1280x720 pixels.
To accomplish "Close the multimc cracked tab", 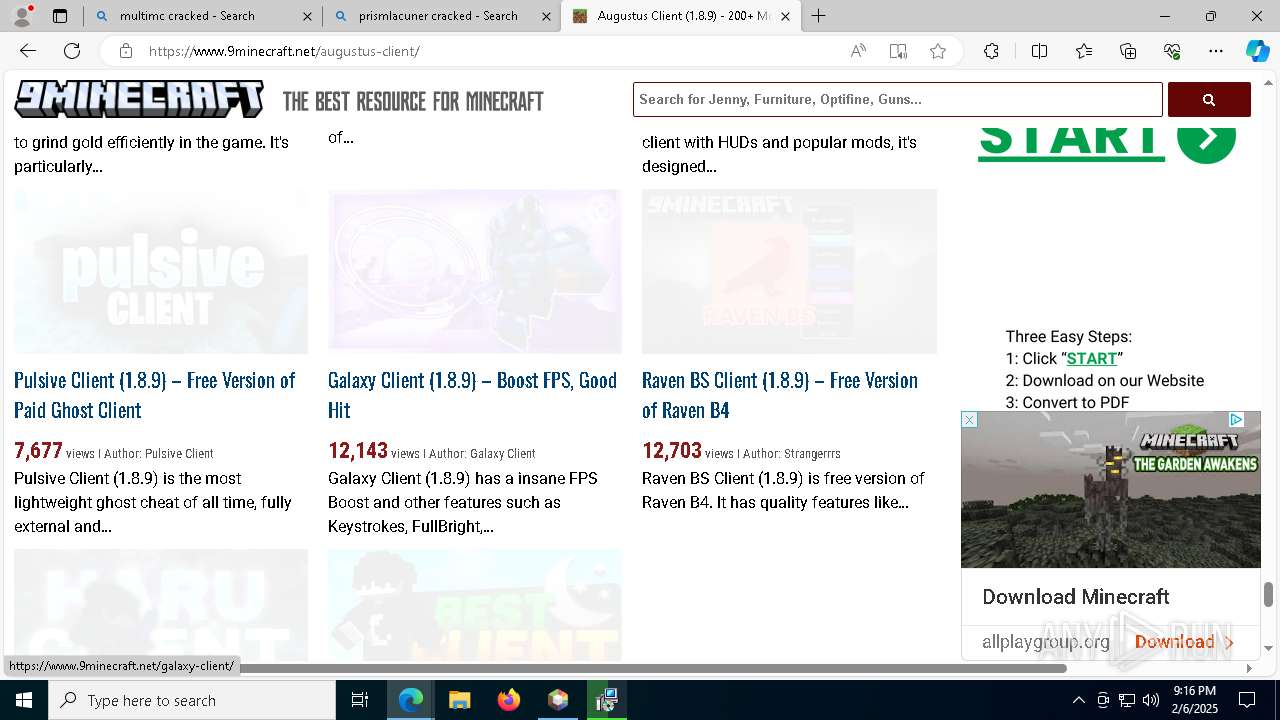I will click(x=307, y=16).
